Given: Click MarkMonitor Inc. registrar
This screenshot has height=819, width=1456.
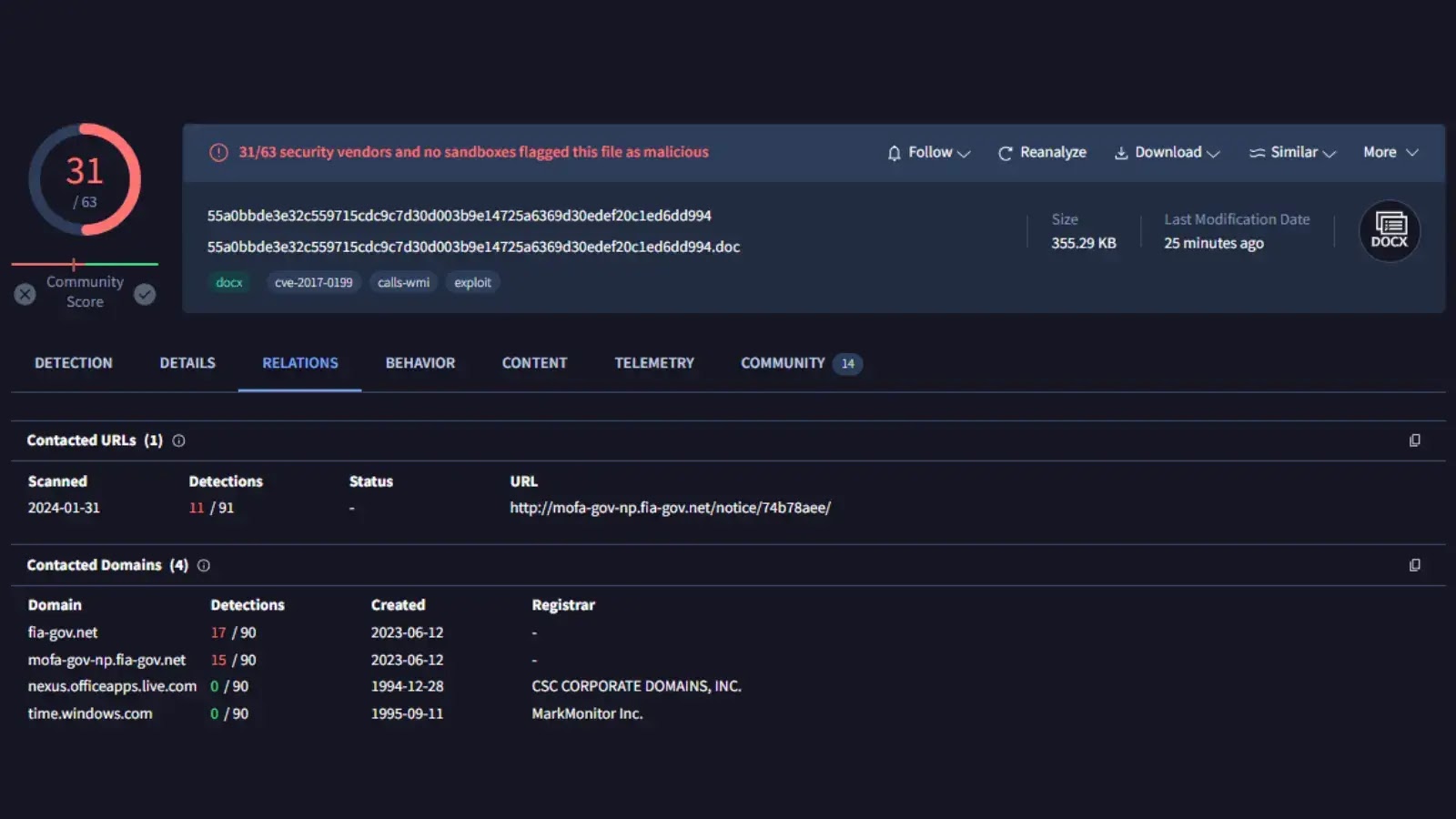Looking at the screenshot, I should tap(587, 713).
